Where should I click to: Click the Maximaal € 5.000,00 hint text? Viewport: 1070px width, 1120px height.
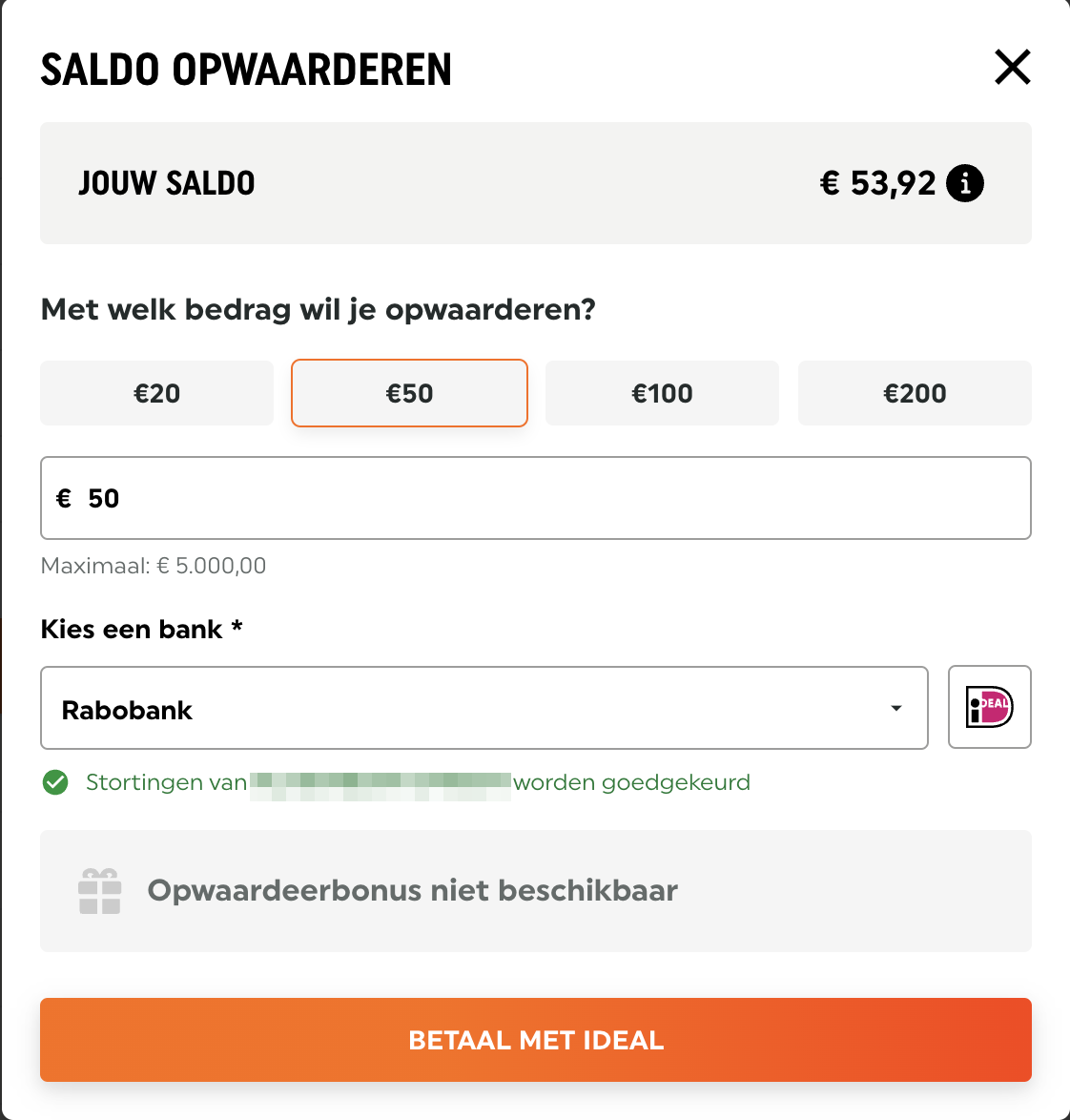[154, 566]
